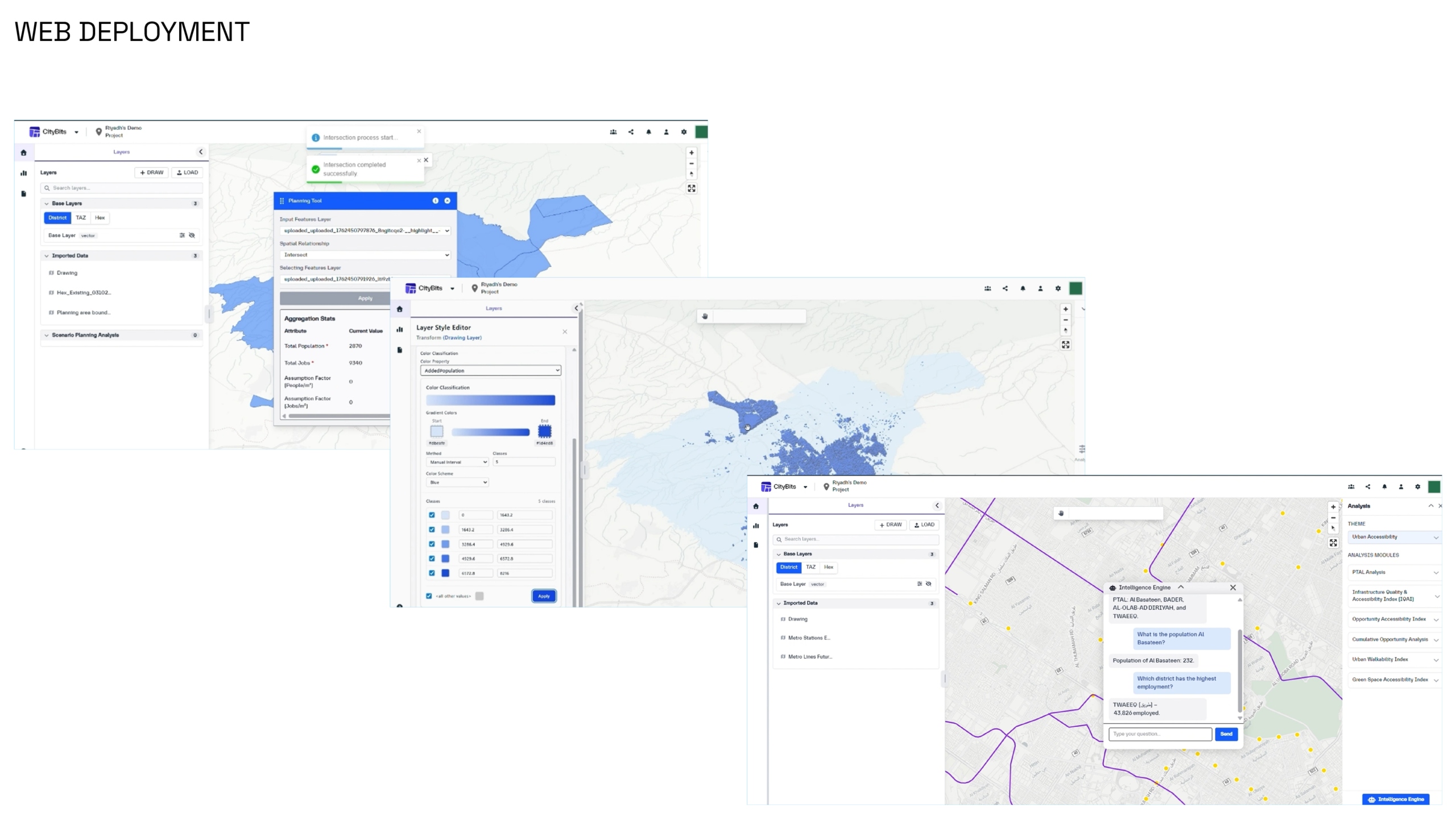Open Theme Urban Accessibility dropdown
Image resolution: width=1456 pixels, height=819 pixels.
1394,537
